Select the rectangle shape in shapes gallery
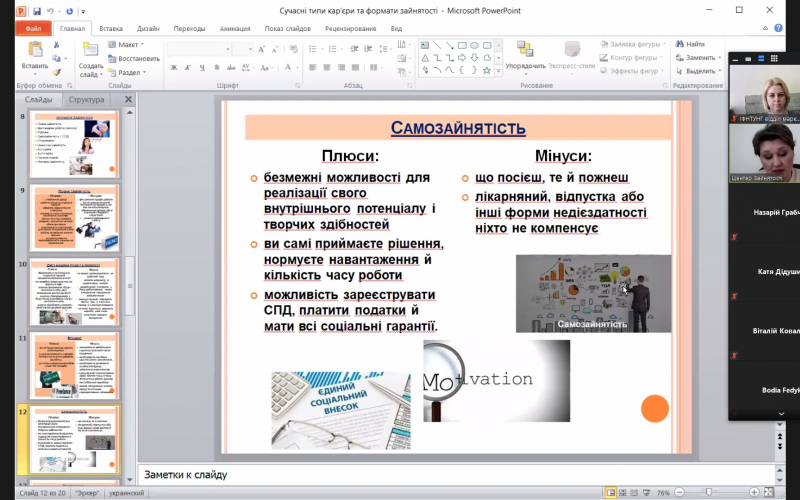This screenshot has height=500, width=800. click(462, 45)
